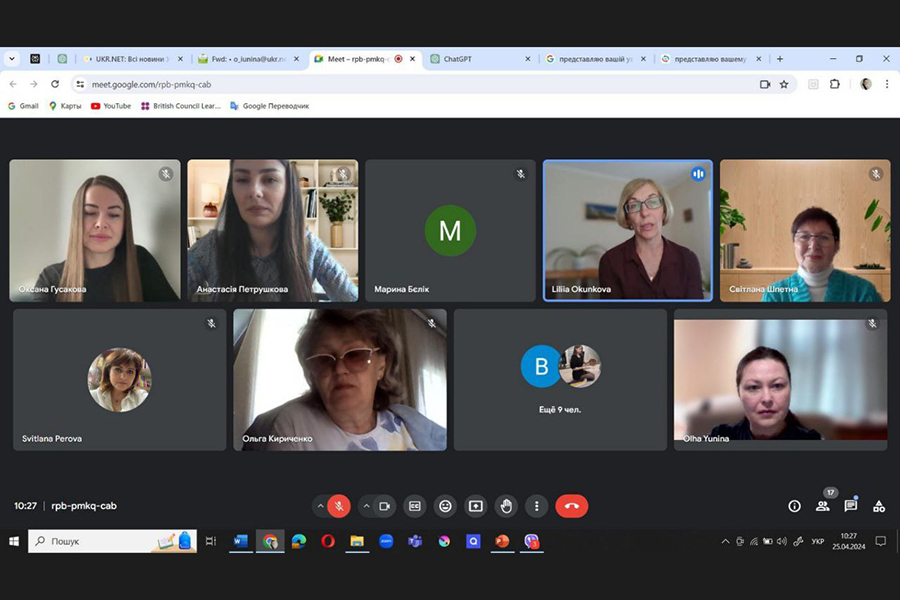This screenshot has width=900, height=600.
Task: Leave the call with red hang-up button
Action: pos(572,506)
